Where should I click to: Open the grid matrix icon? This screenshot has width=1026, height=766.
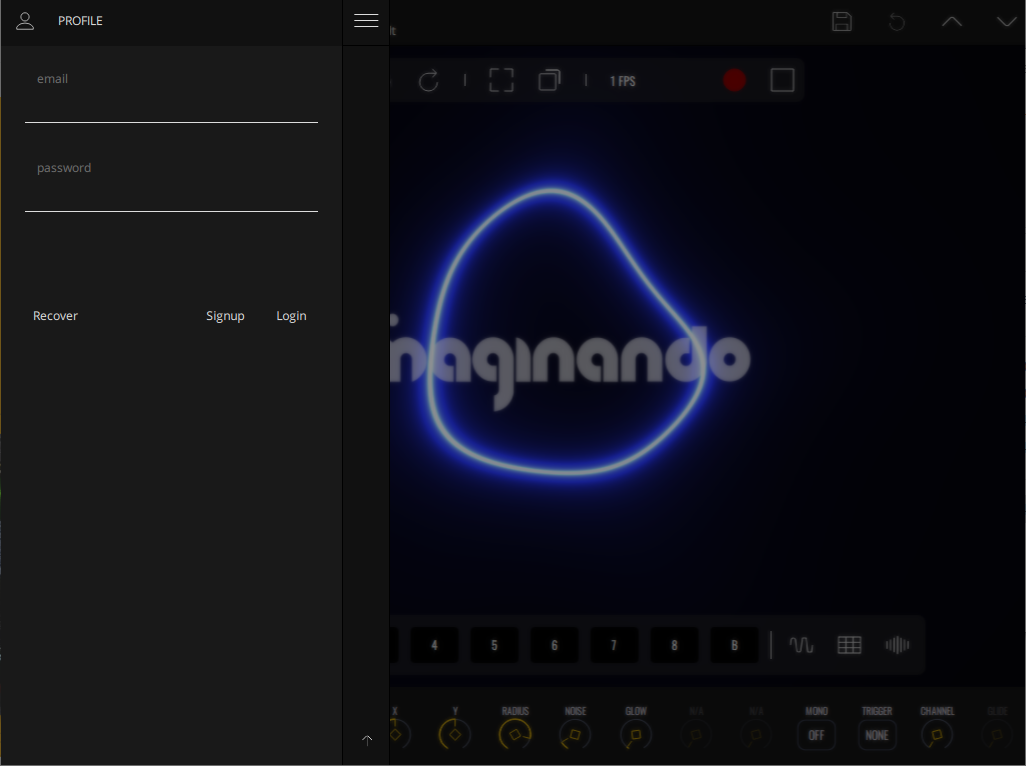pyautogui.click(x=849, y=646)
